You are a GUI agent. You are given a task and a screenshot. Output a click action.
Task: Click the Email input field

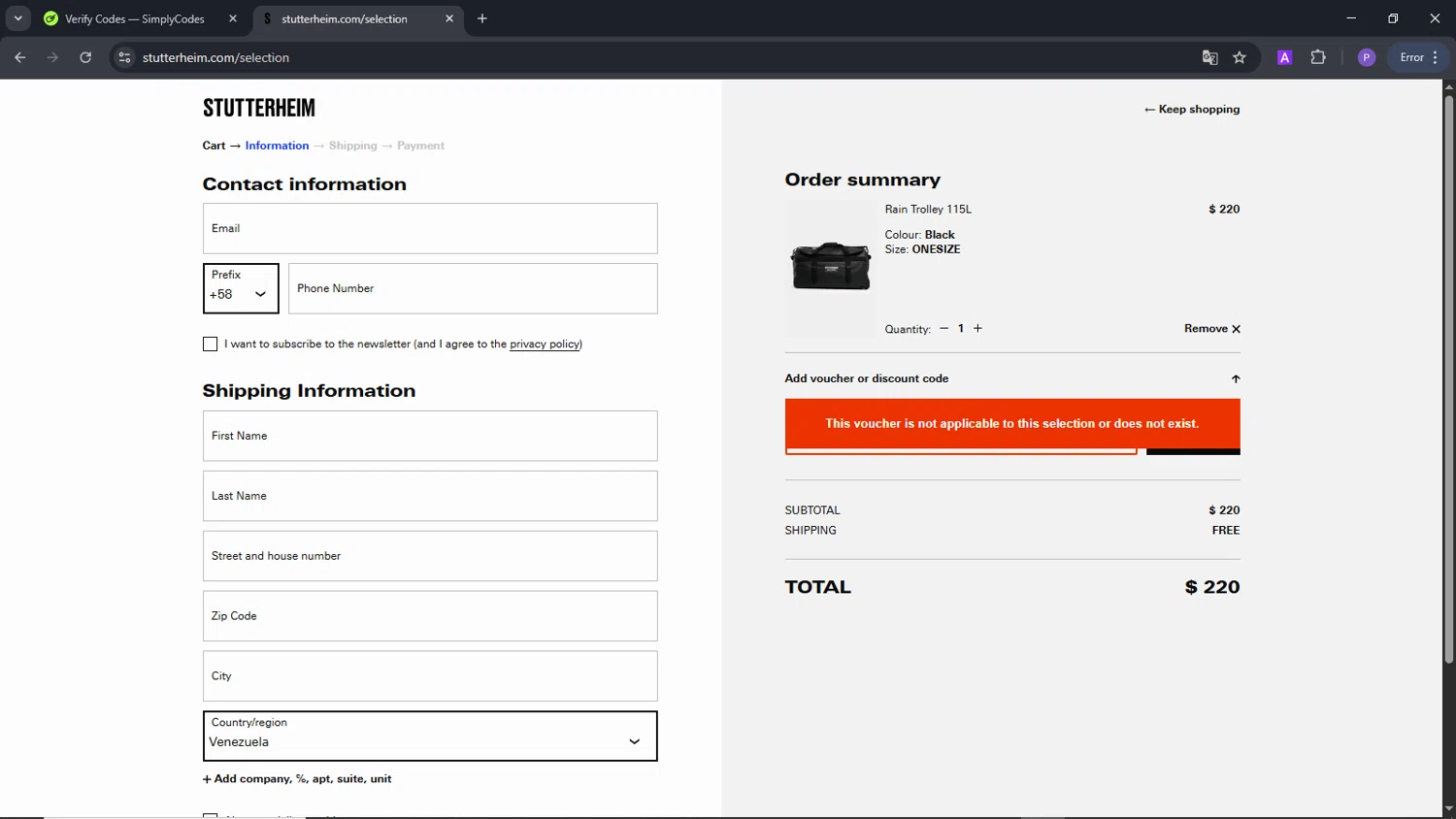pos(430,228)
